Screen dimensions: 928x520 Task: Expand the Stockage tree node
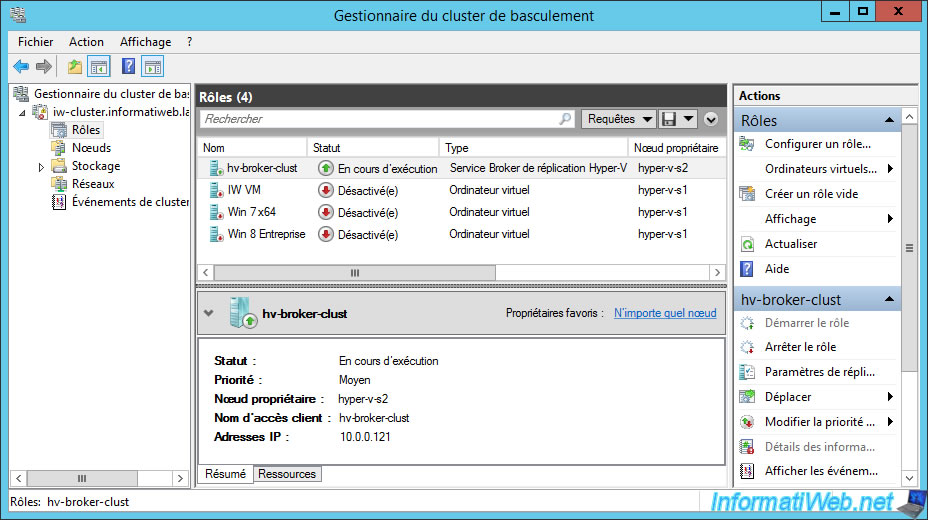click(41, 167)
